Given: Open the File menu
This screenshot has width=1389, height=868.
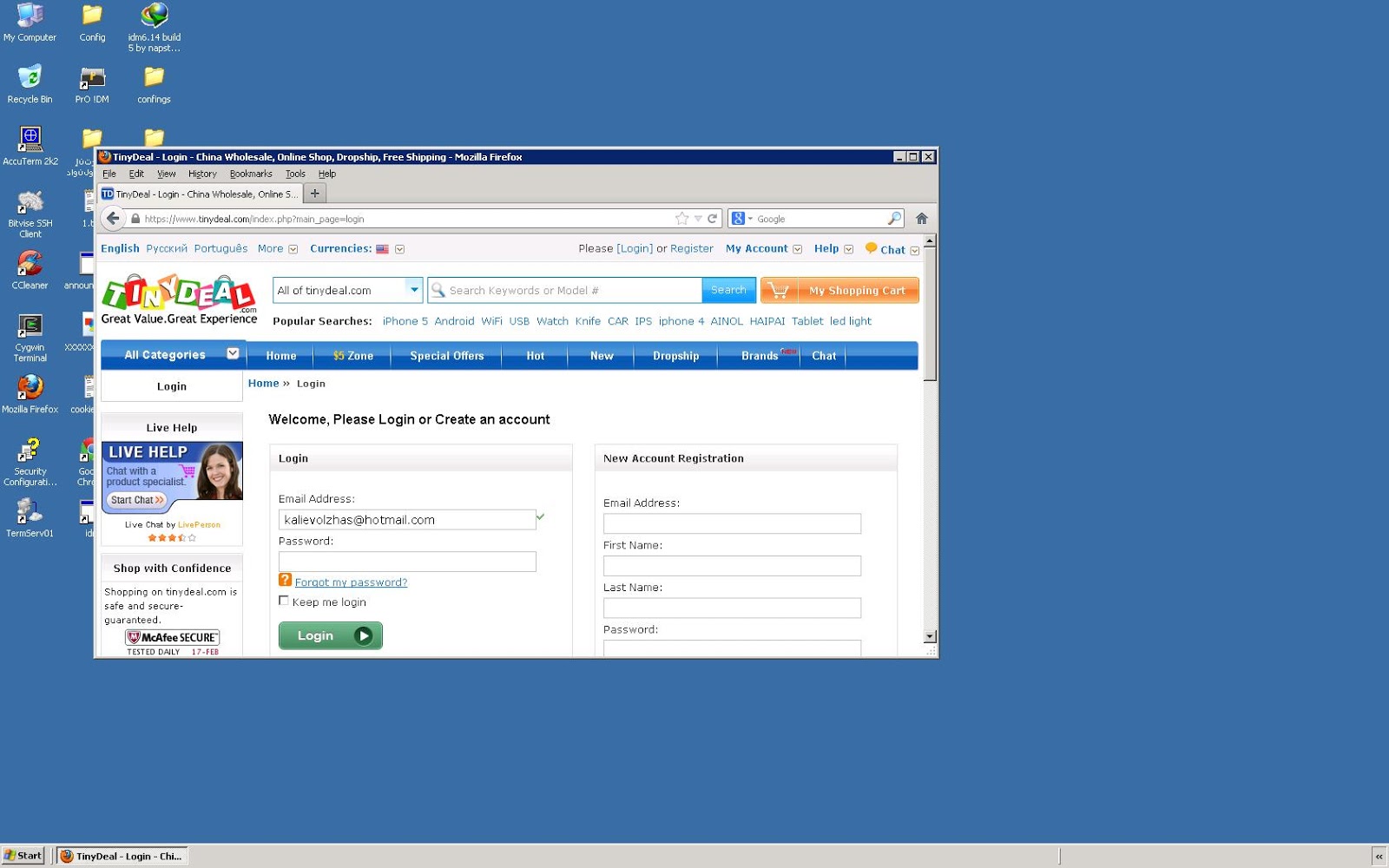Looking at the screenshot, I should [x=109, y=174].
